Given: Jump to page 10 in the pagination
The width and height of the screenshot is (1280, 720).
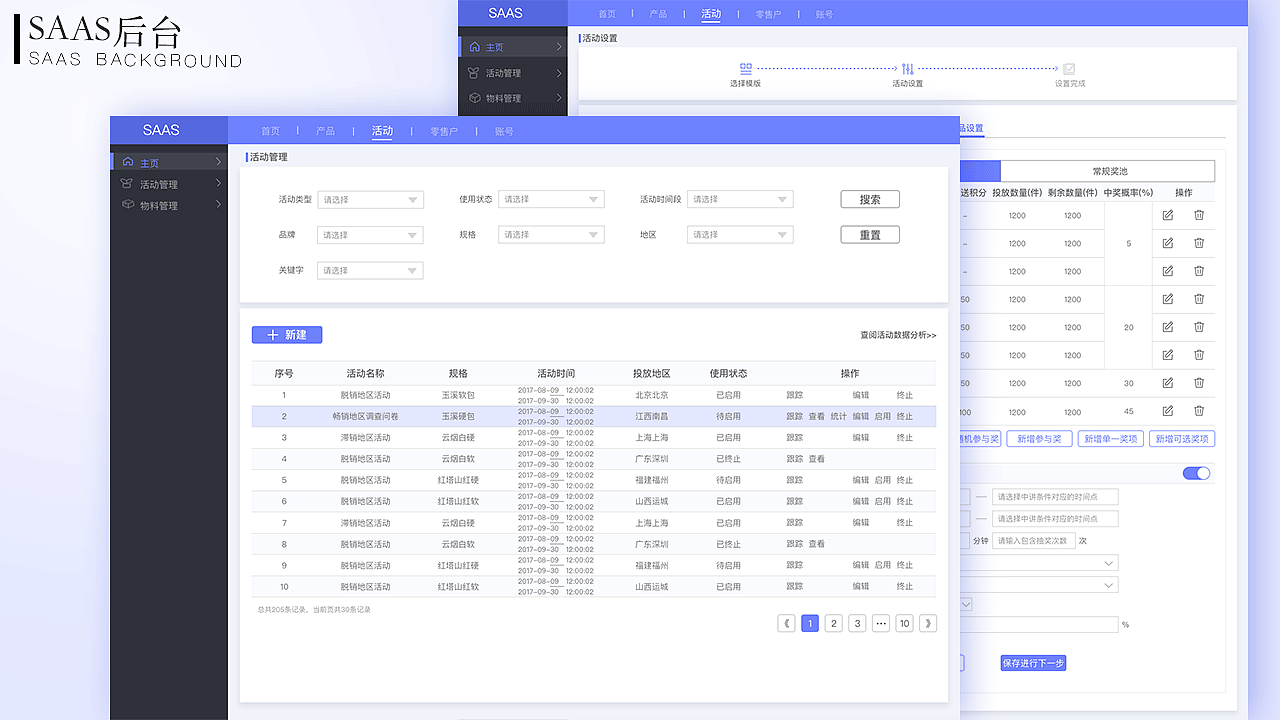Looking at the screenshot, I should coord(904,623).
